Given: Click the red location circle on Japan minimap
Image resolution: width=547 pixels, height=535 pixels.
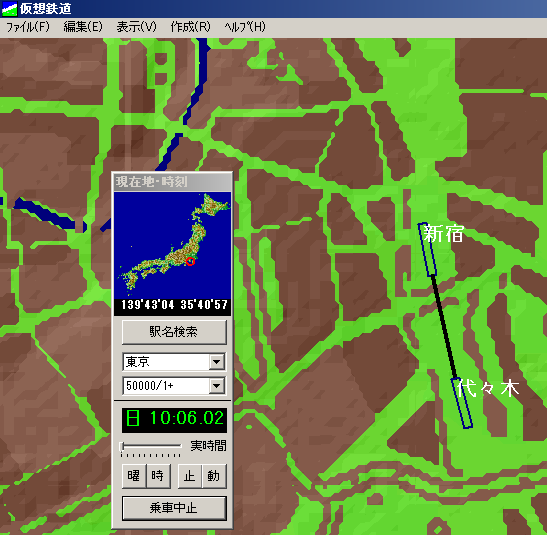Looking at the screenshot, I should click(190, 261).
